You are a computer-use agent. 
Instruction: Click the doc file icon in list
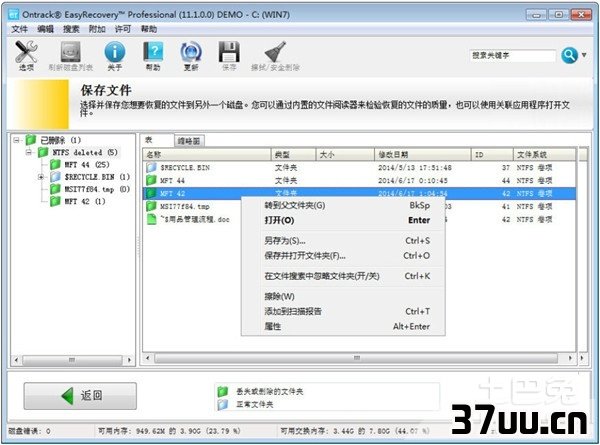pos(152,219)
